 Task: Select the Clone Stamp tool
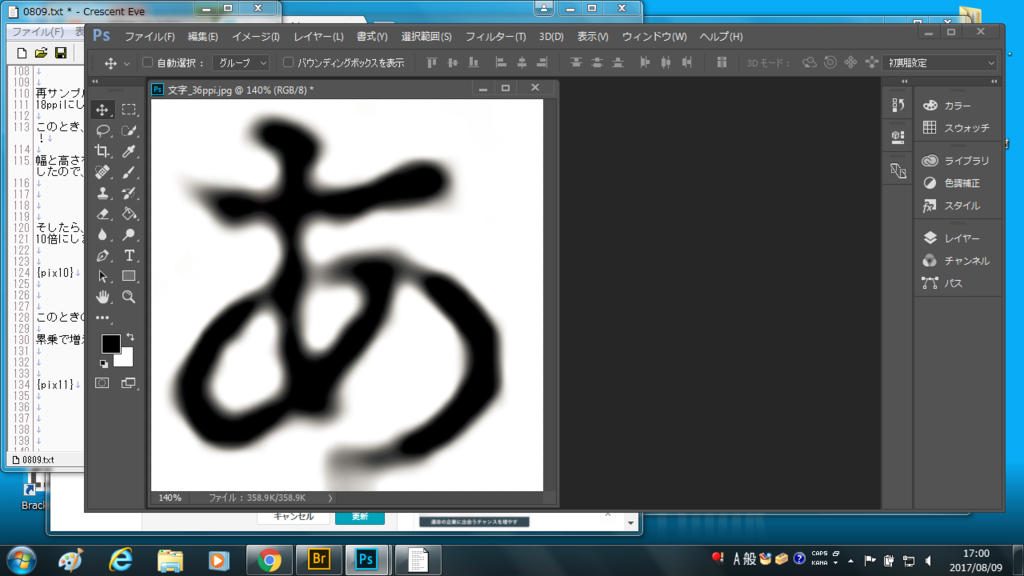click(x=103, y=193)
